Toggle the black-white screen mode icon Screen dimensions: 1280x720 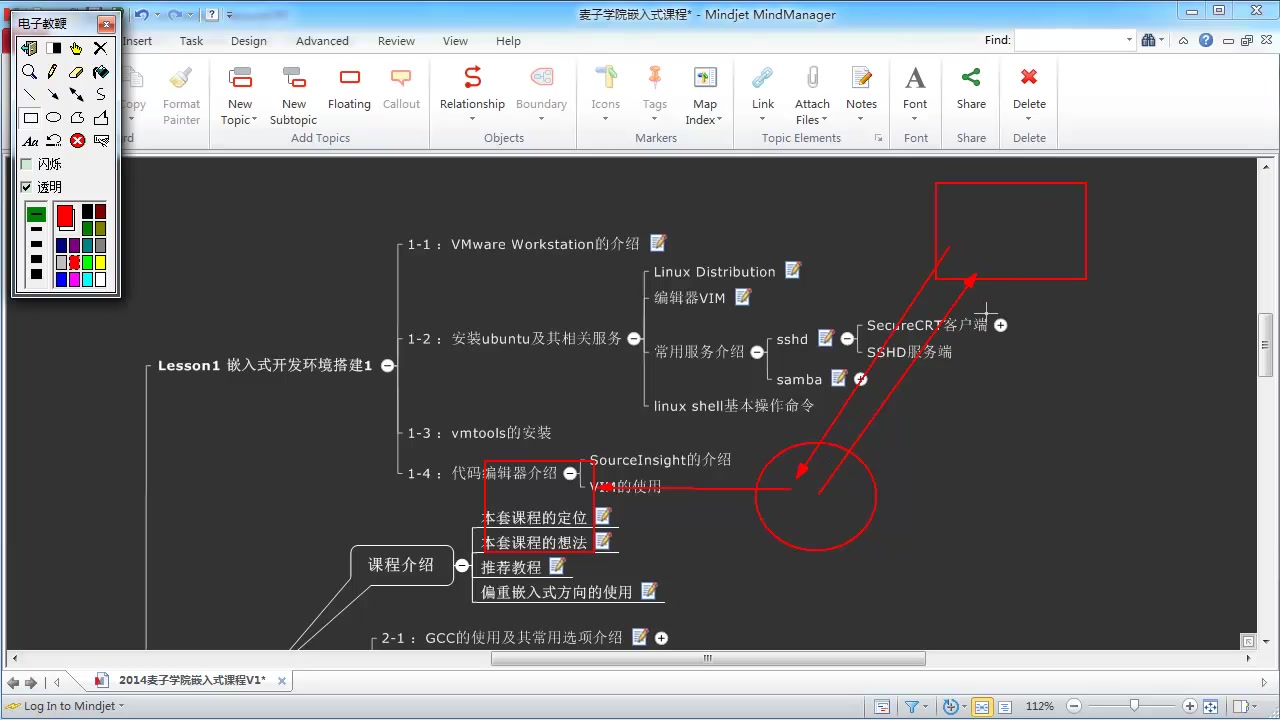[x=53, y=48]
